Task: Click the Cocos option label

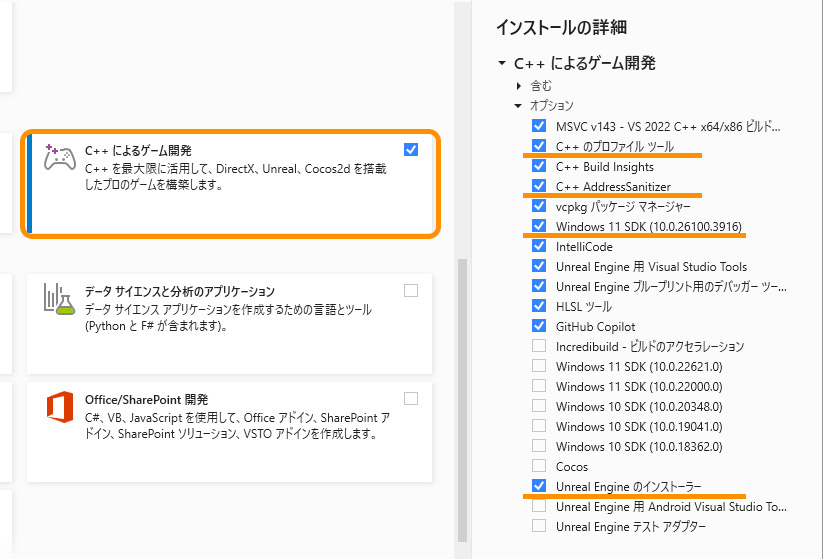Action: click(x=572, y=467)
